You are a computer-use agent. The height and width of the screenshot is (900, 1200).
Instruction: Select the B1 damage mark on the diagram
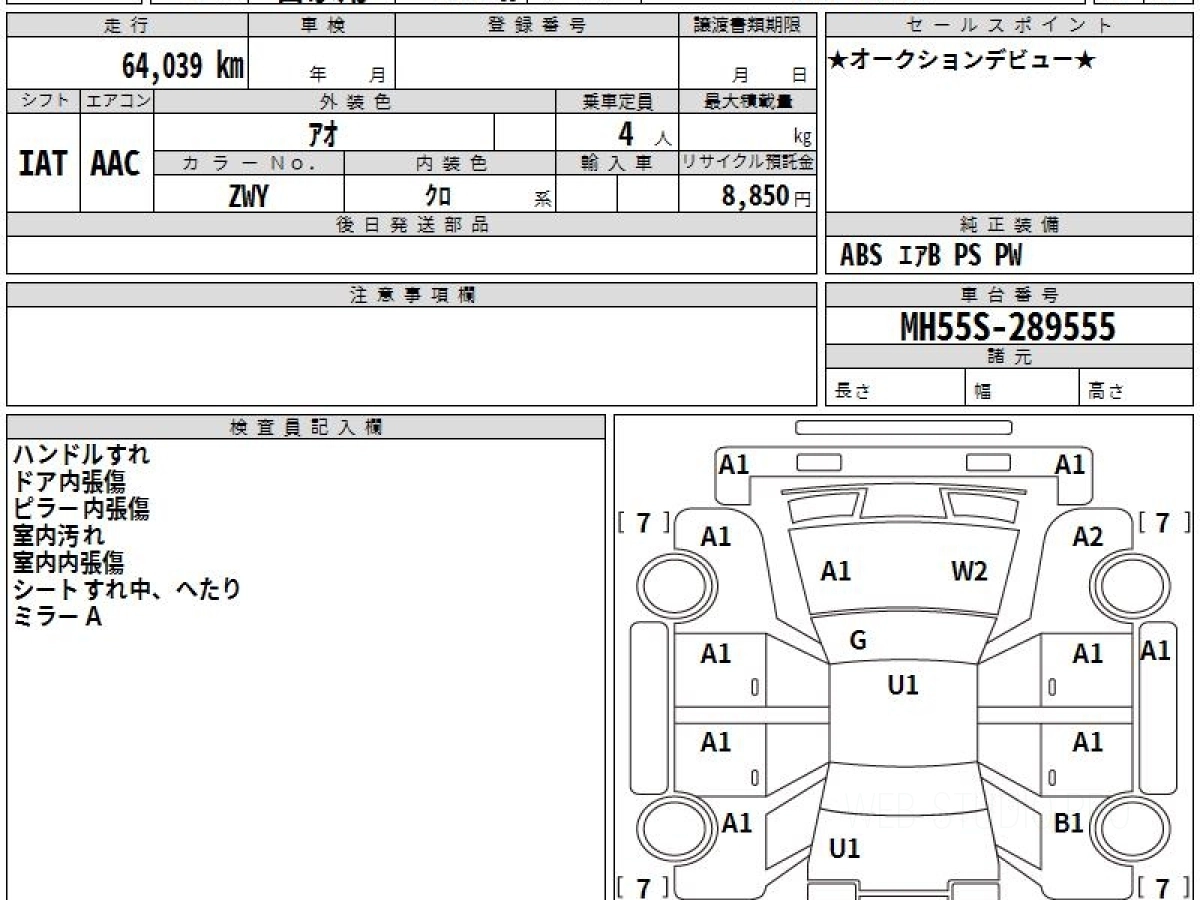point(1069,823)
